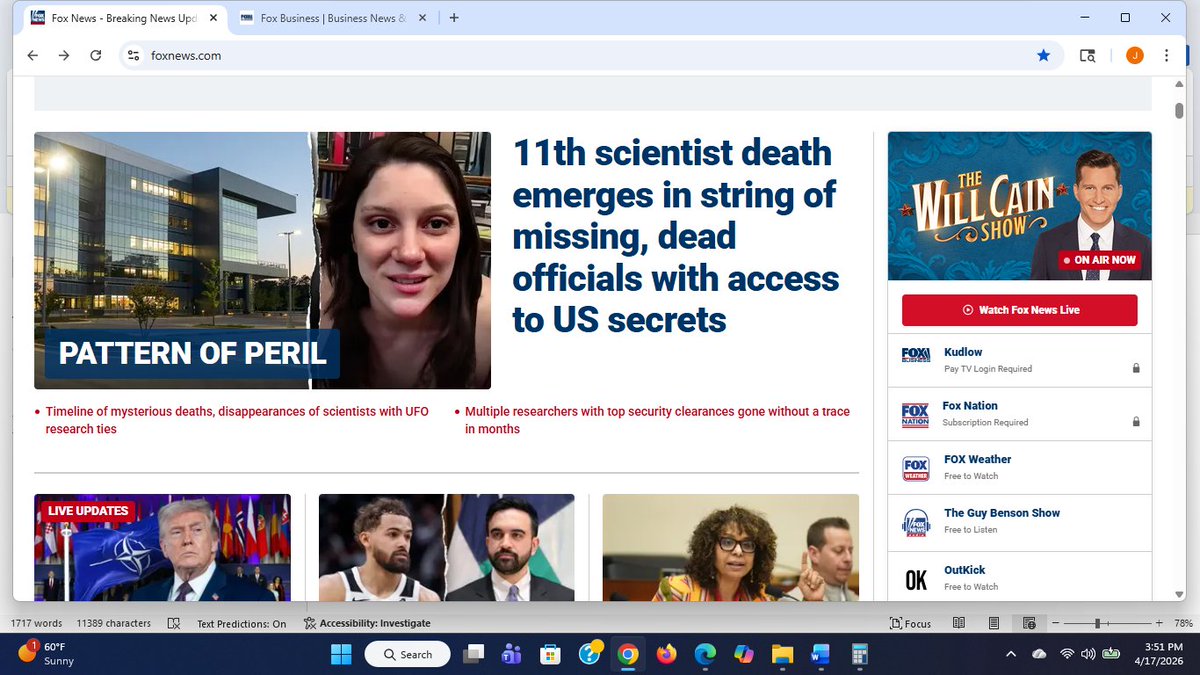Click the taskbar Search box
1200x675 pixels.
pos(407,654)
